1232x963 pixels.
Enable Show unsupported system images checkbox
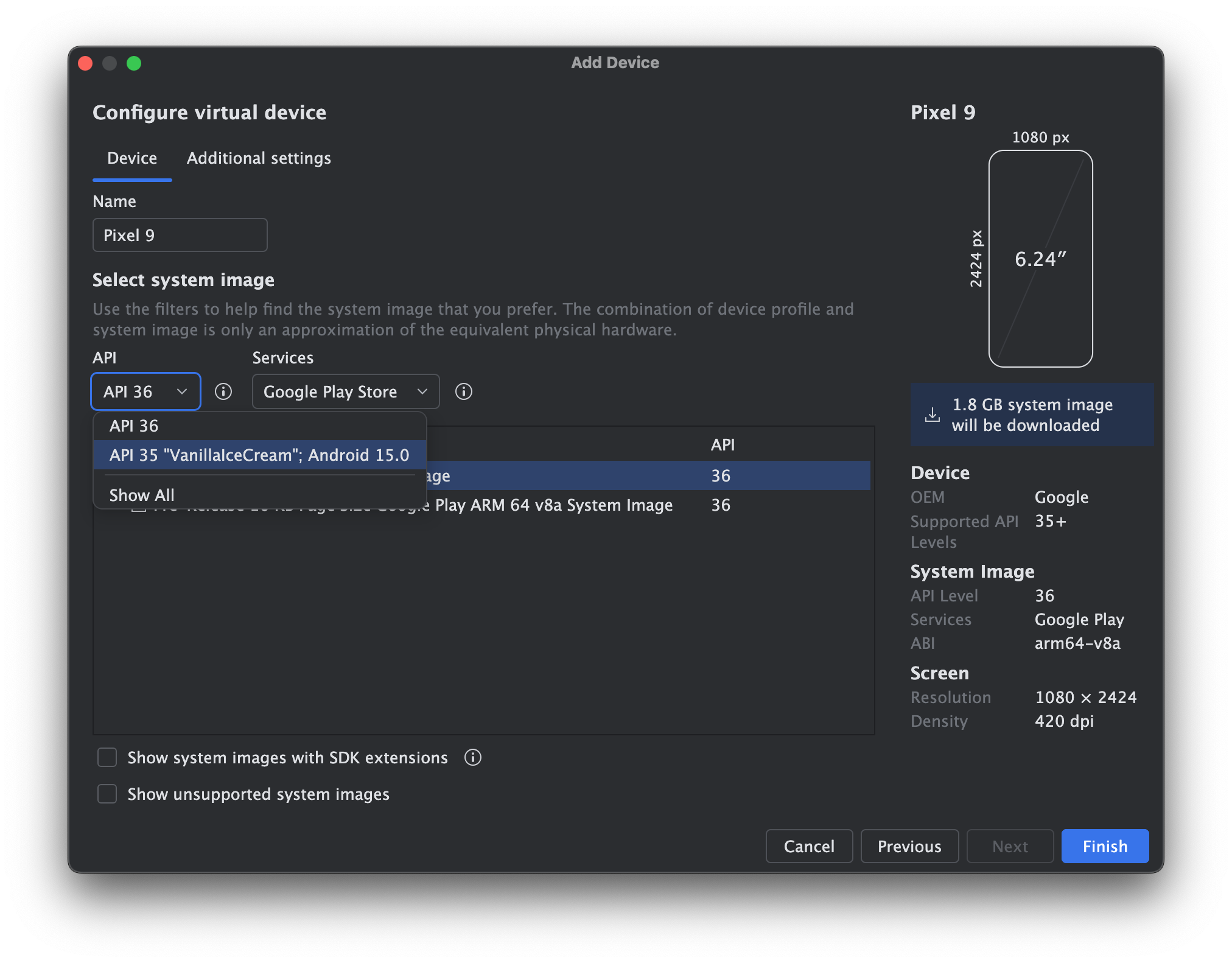coord(107,794)
